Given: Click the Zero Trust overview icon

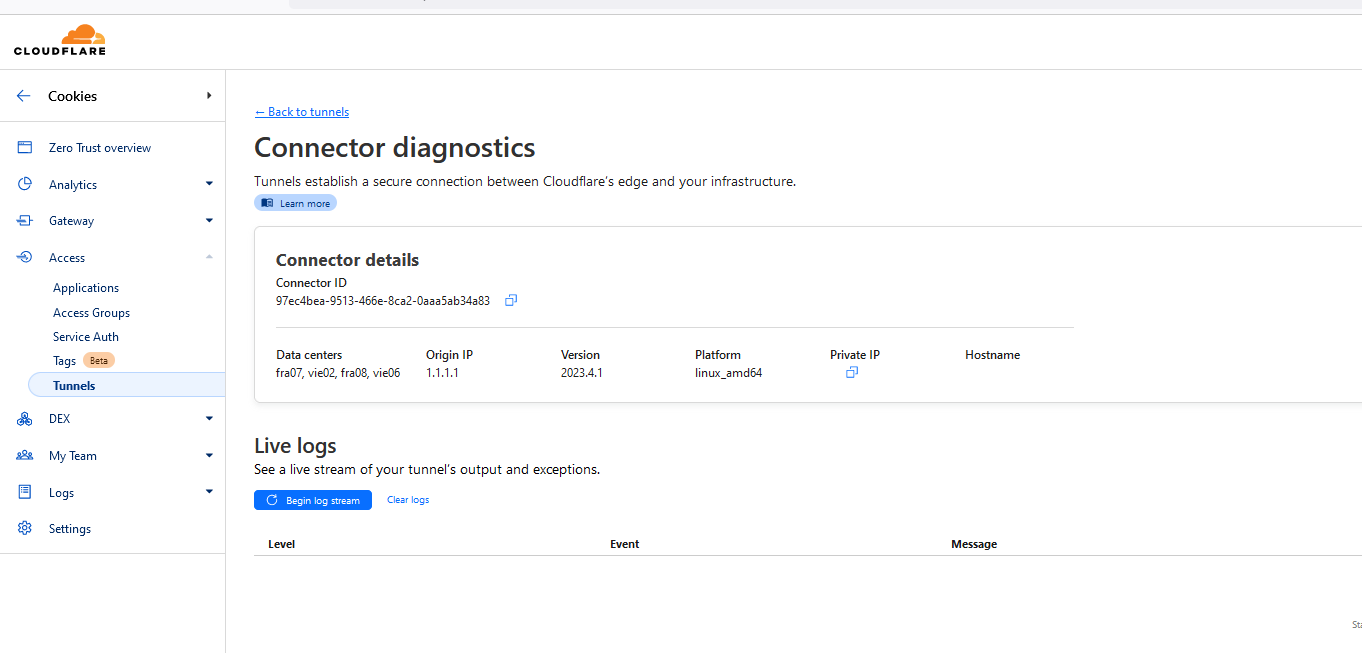Looking at the screenshot, I should click(x=25, y=148).
